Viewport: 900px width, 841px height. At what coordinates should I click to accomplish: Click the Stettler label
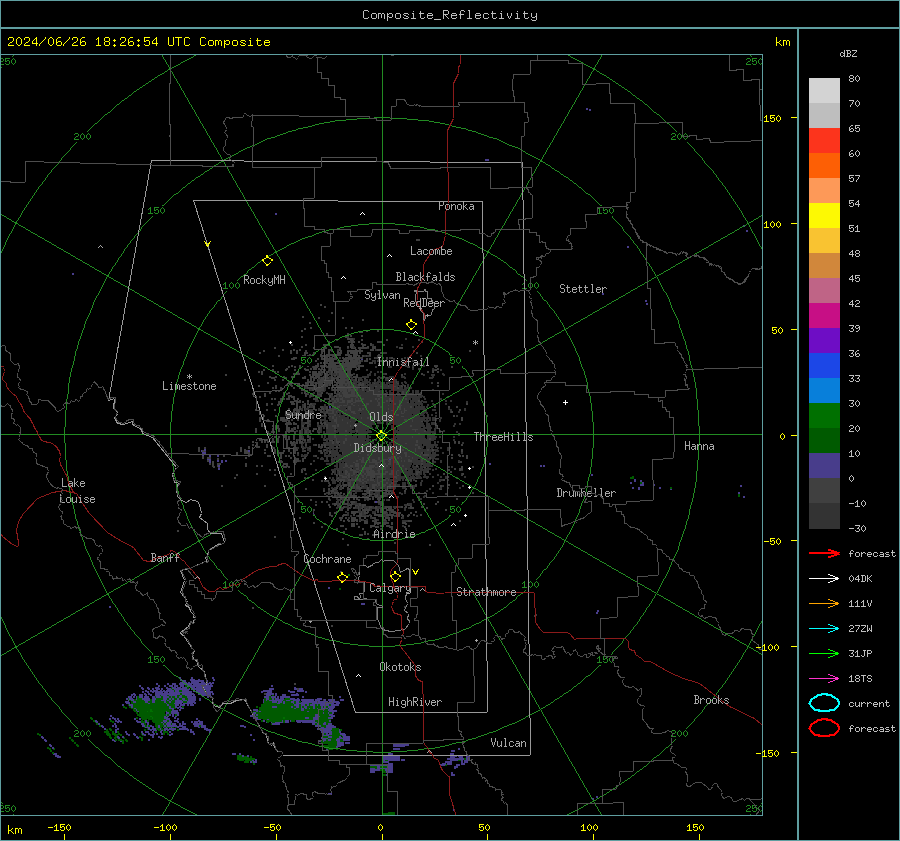(583, 289)
